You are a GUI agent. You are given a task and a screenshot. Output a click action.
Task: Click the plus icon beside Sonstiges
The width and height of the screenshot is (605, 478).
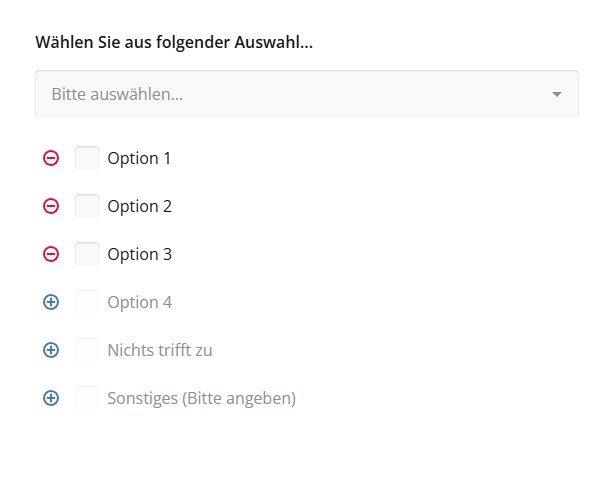click(x=51, y=398)
